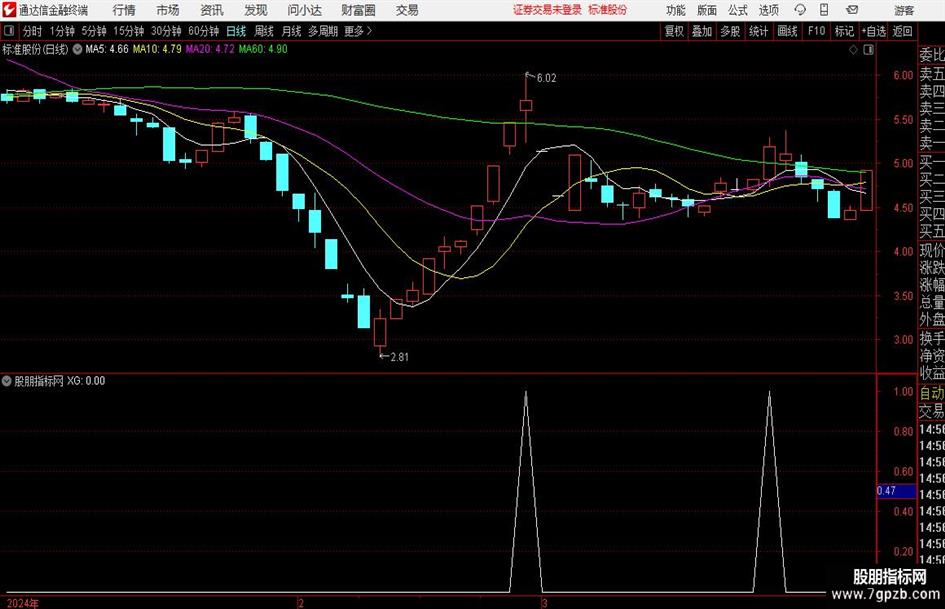The image size is (945, 609).
Task: Expand 更多 period options chevron
Action: 369,31
